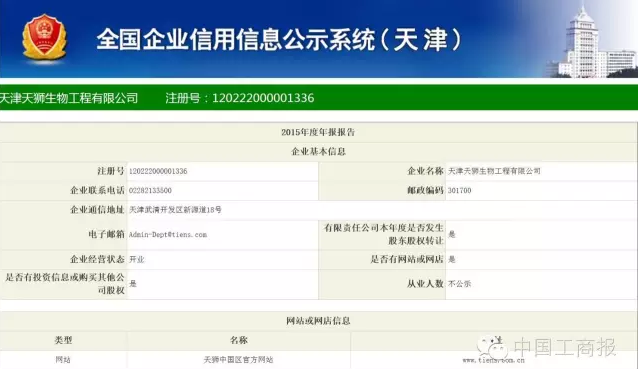Image resolution: width=639 pixels, height=369 pixels.
Task: Select company name 天津天狮生物工程有限公司 in green bar
Action: (69, 98)
